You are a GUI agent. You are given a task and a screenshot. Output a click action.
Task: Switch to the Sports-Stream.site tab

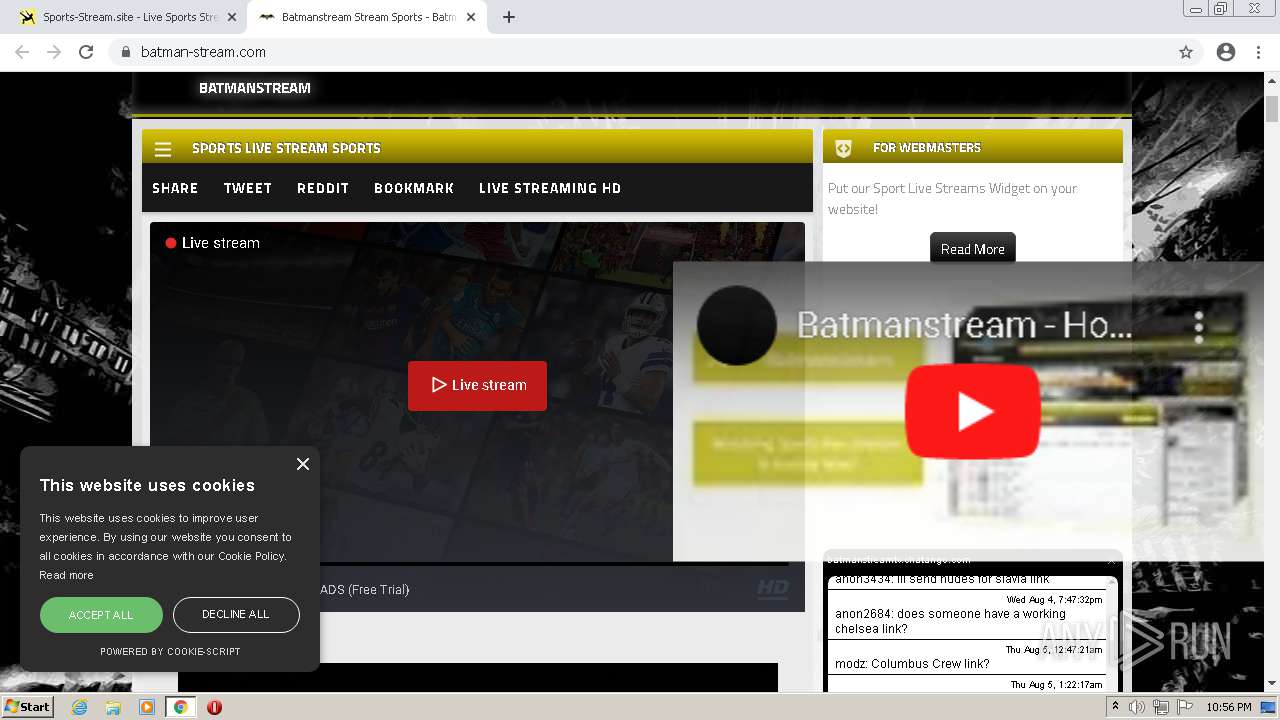127,17
